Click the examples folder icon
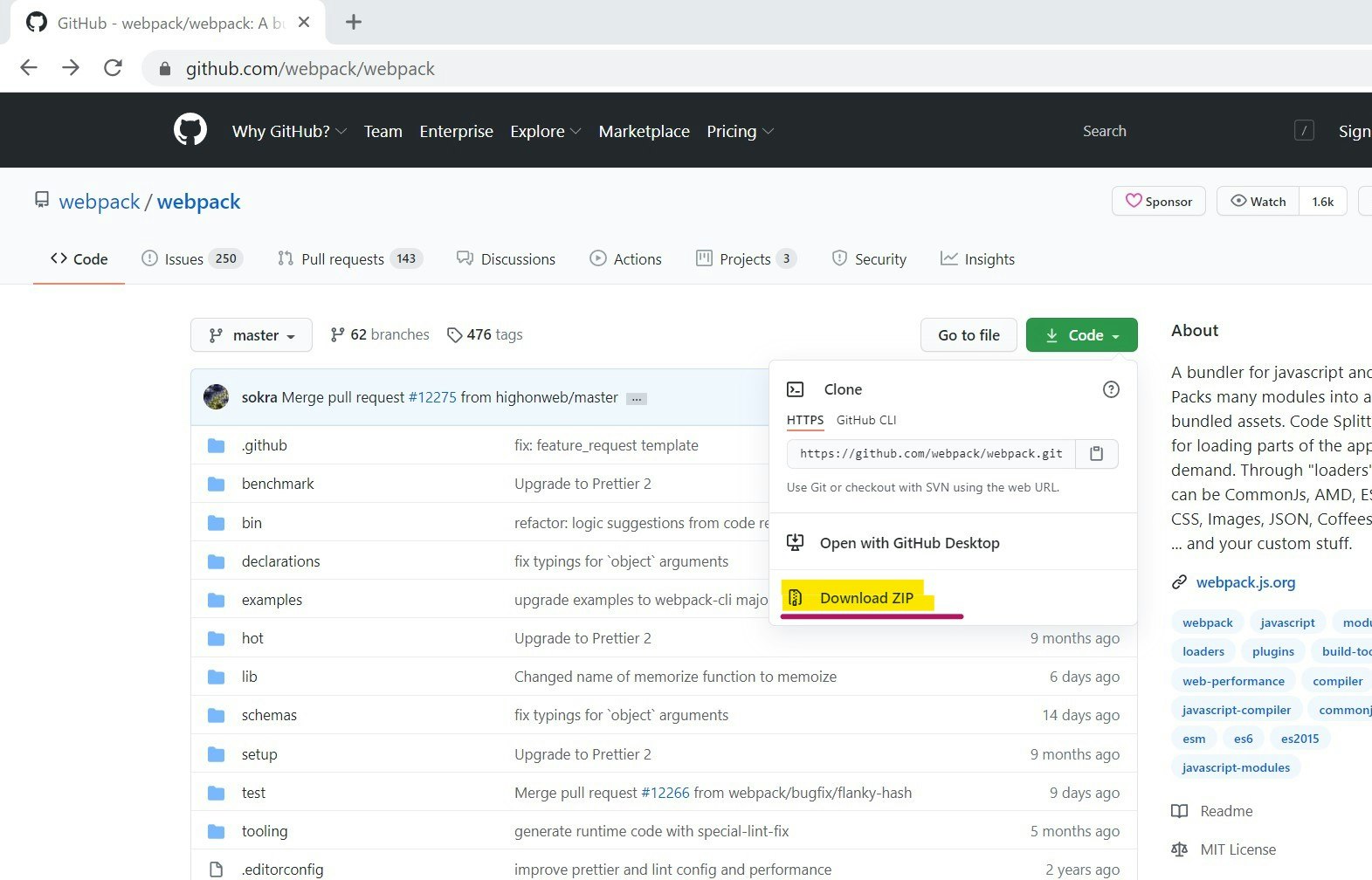Viewport: 1372px width, 880px height. coord(217,600)
